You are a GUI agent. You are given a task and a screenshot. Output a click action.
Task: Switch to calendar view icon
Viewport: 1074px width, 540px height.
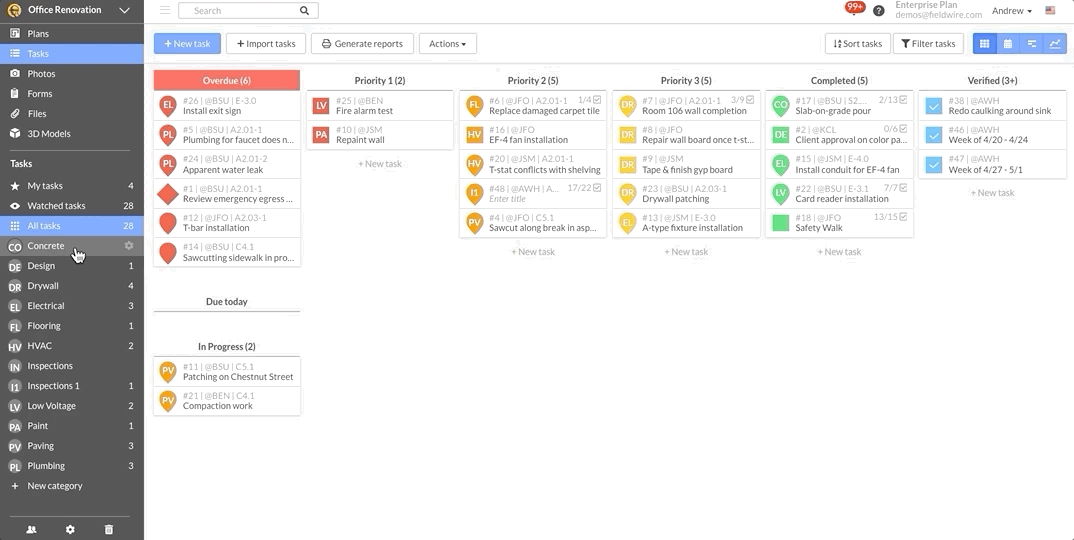coord(1008,44)
